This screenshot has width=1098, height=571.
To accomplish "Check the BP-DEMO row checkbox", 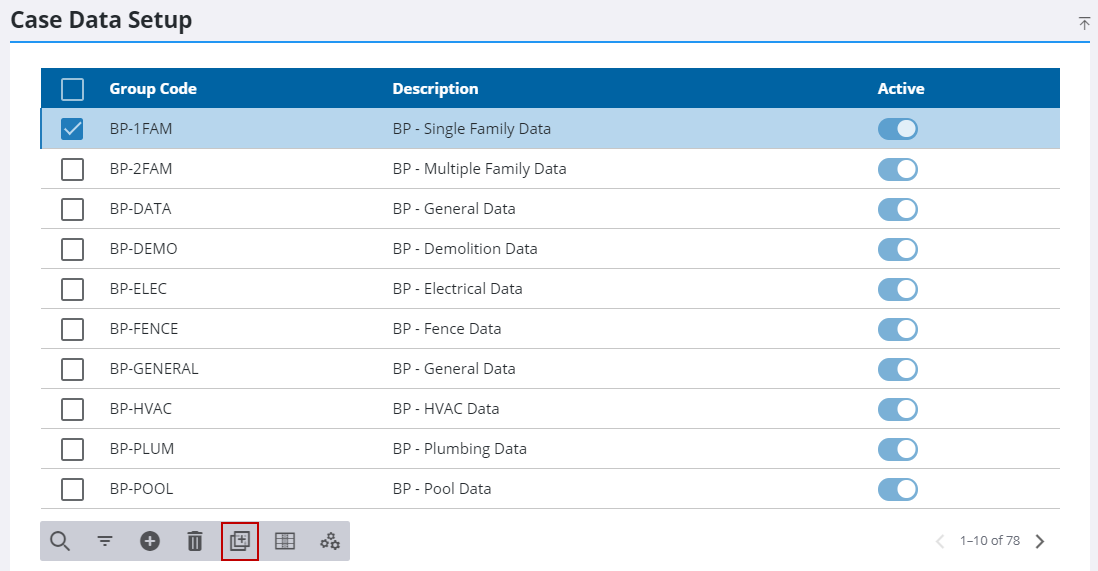I will click(x=72, y=249).
